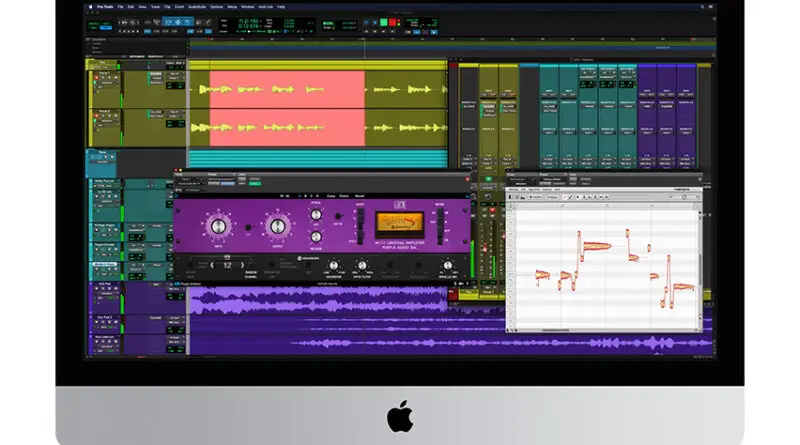Click the pink selected region on the top vocal track

(x=287, y=89)
